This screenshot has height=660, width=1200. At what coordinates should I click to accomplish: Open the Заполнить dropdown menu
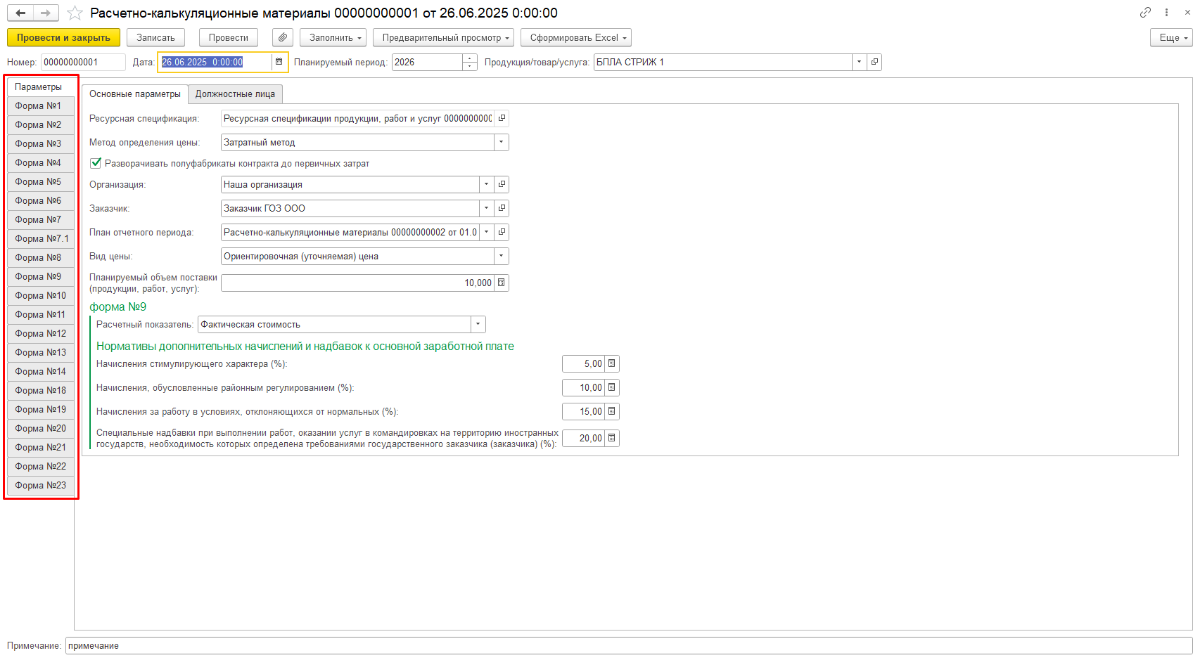tap(333, 37)
